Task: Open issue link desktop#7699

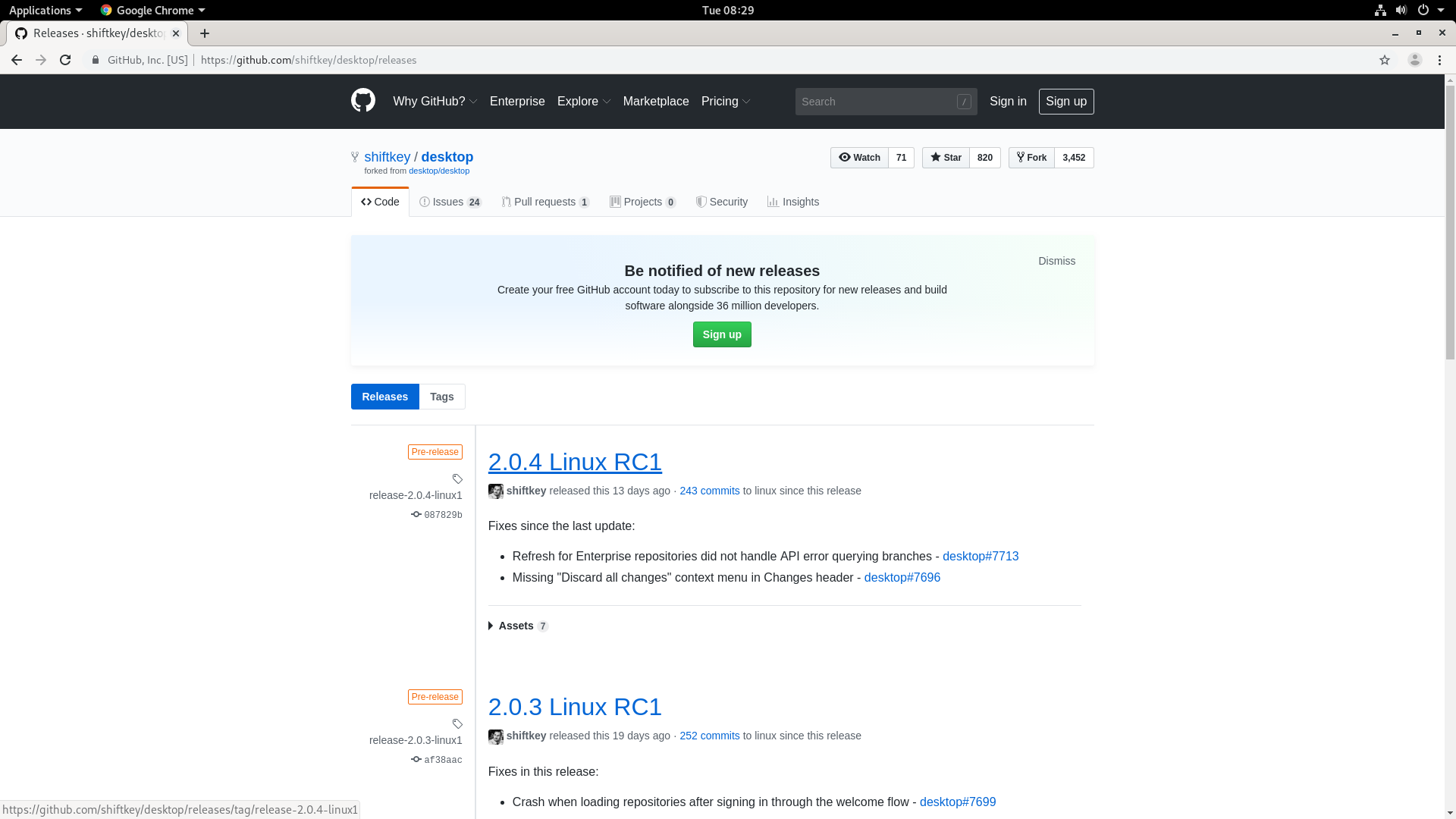Action: [x=958, y=802]
